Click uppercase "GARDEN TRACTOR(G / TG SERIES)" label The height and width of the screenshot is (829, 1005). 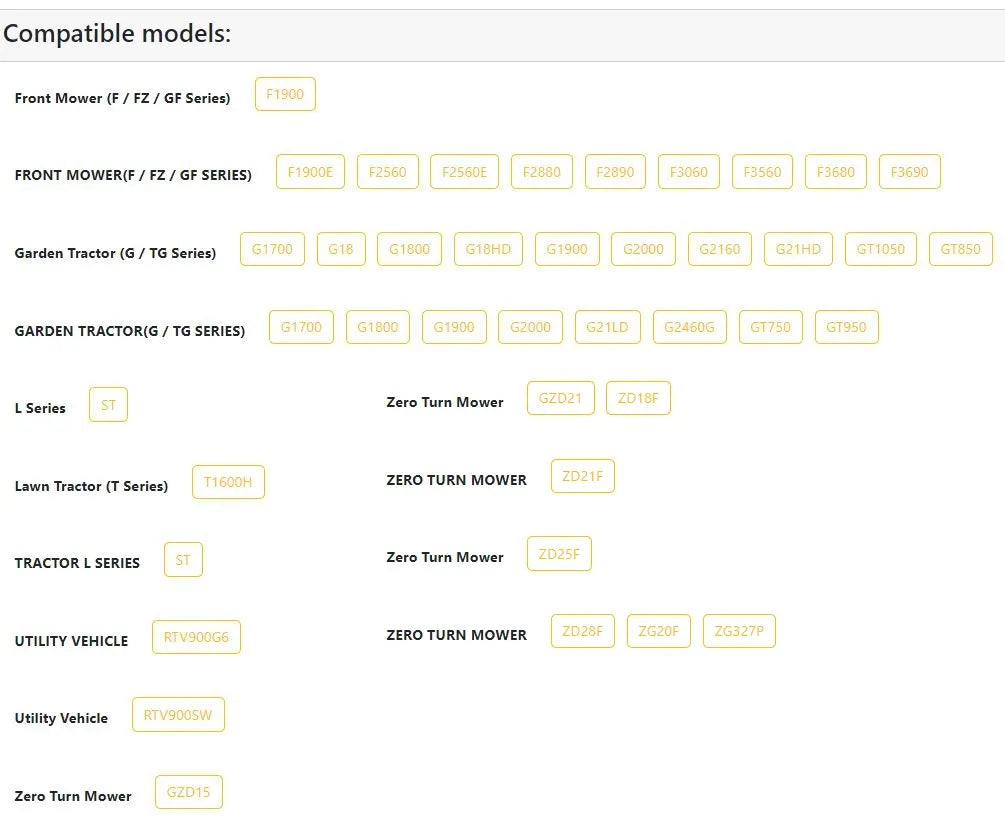(129, 331)
